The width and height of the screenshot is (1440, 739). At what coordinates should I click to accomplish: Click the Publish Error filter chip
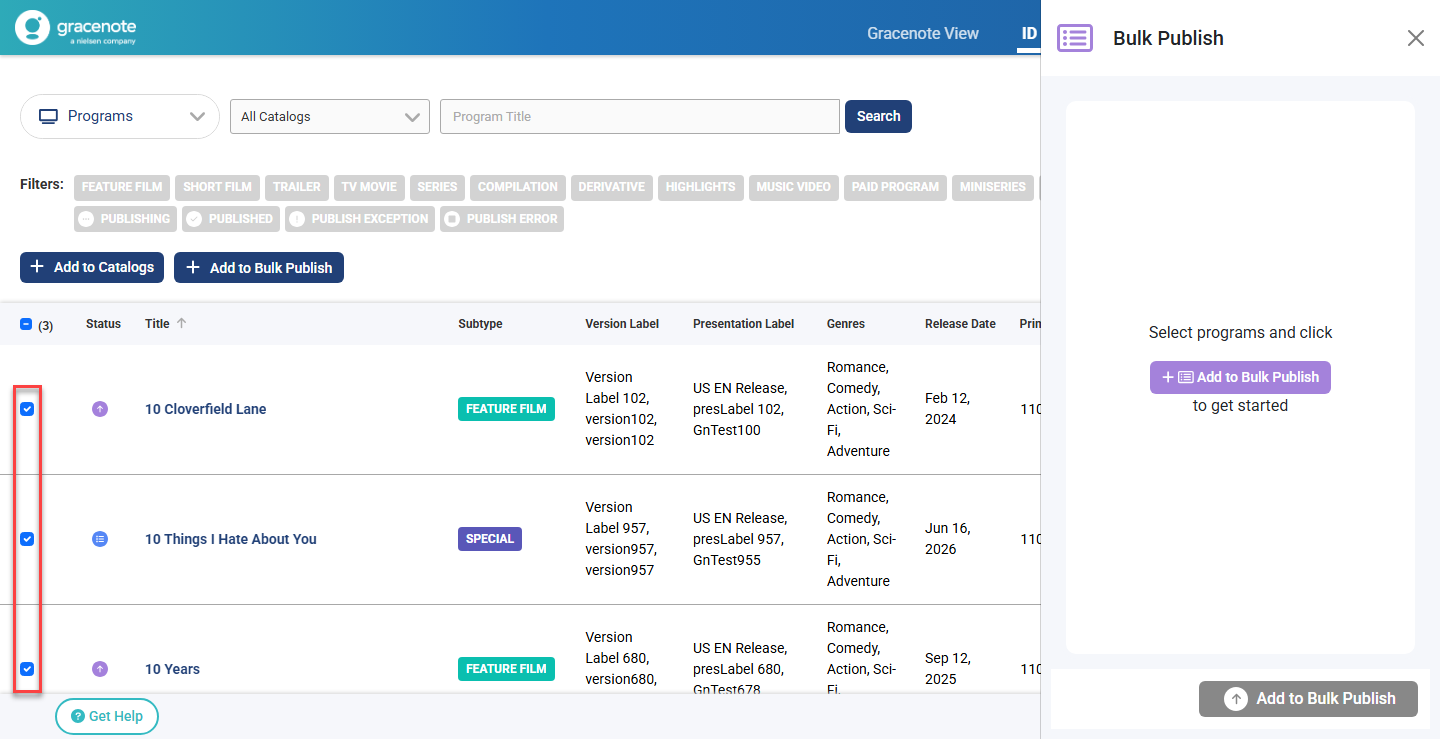pyautogui.click(x=502, y=219)
